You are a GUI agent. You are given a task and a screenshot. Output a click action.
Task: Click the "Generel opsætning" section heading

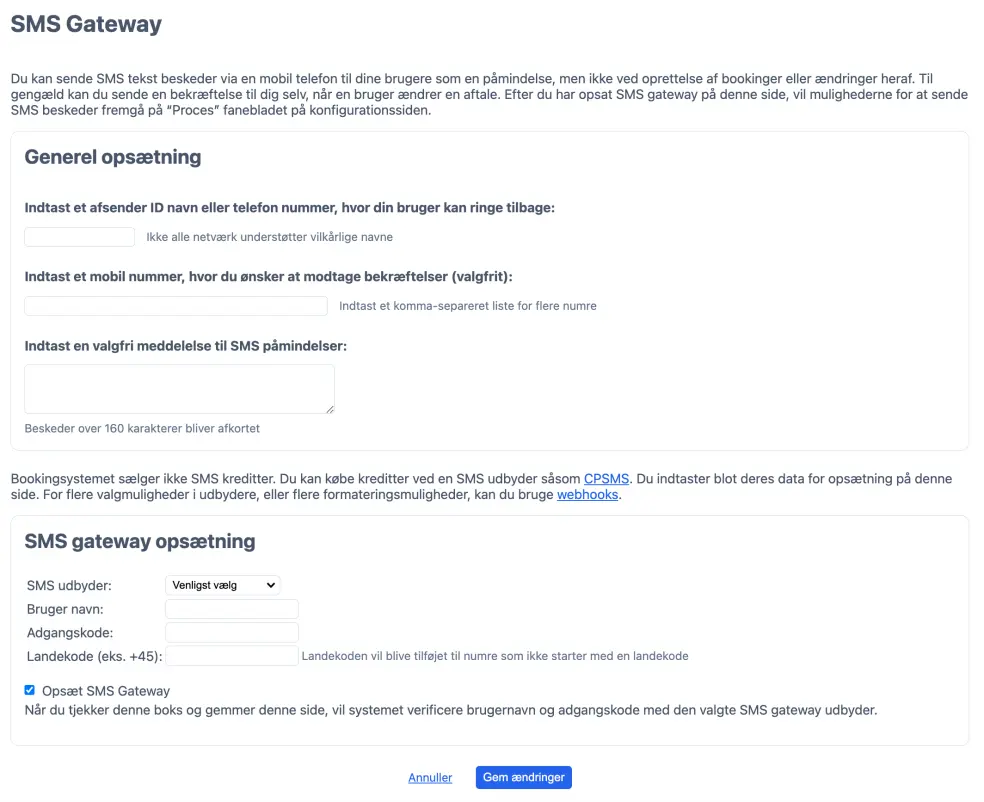pyautogui.click(x=112, y=157)
